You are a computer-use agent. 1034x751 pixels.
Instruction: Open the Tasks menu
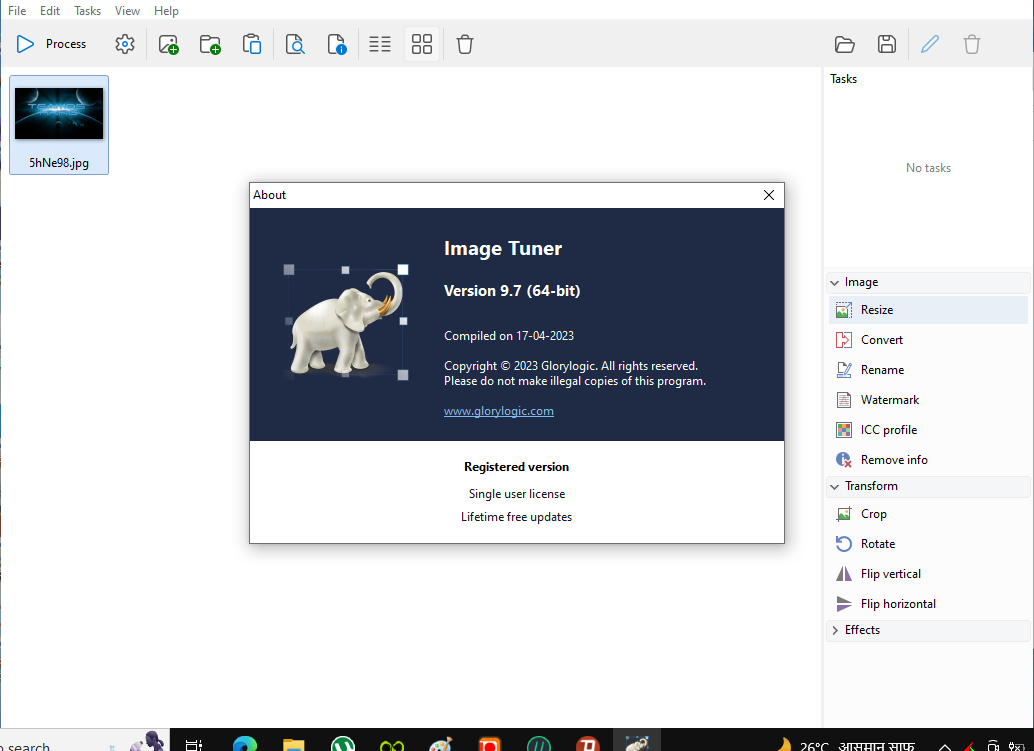pyautogui.click(x=87, y=11)
